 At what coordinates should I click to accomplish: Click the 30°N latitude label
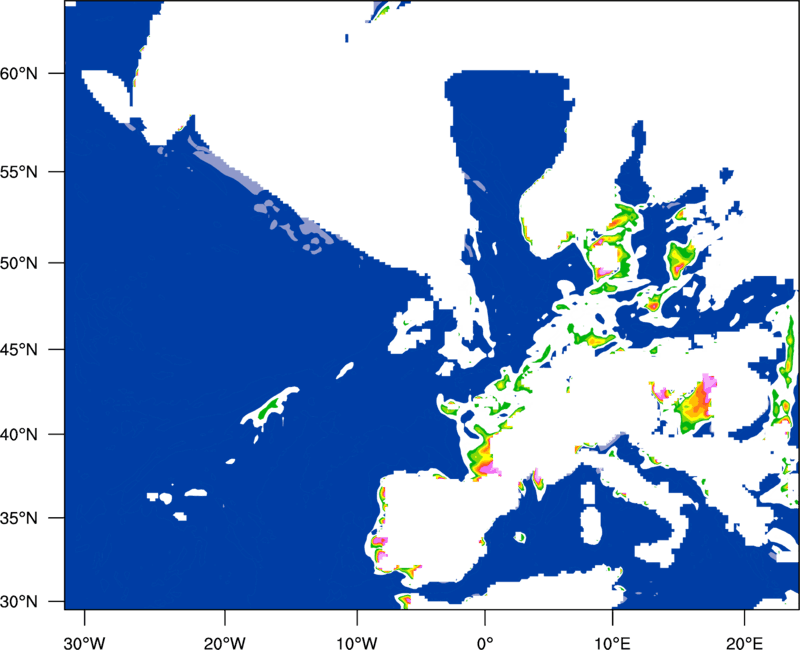pos(19,602)
